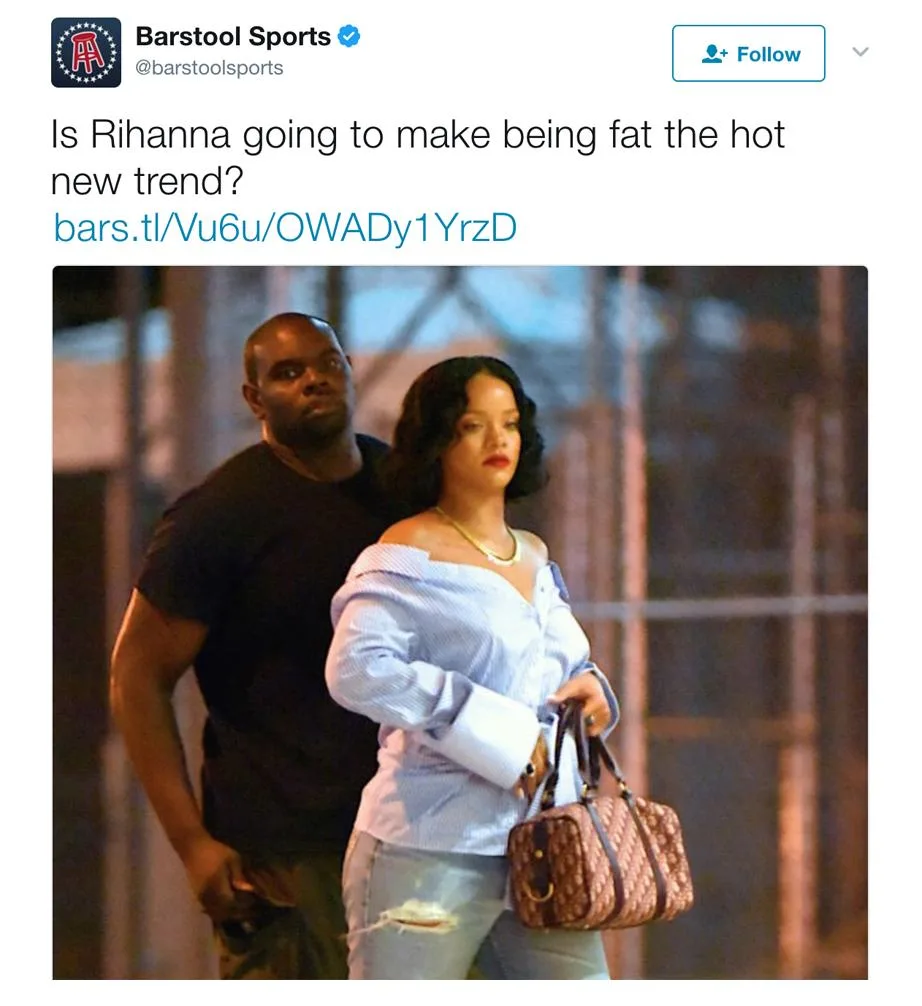Open the attached tweet photo
Screen dimensions: 922x1006
pyautogui.click(x=460, y=622)
